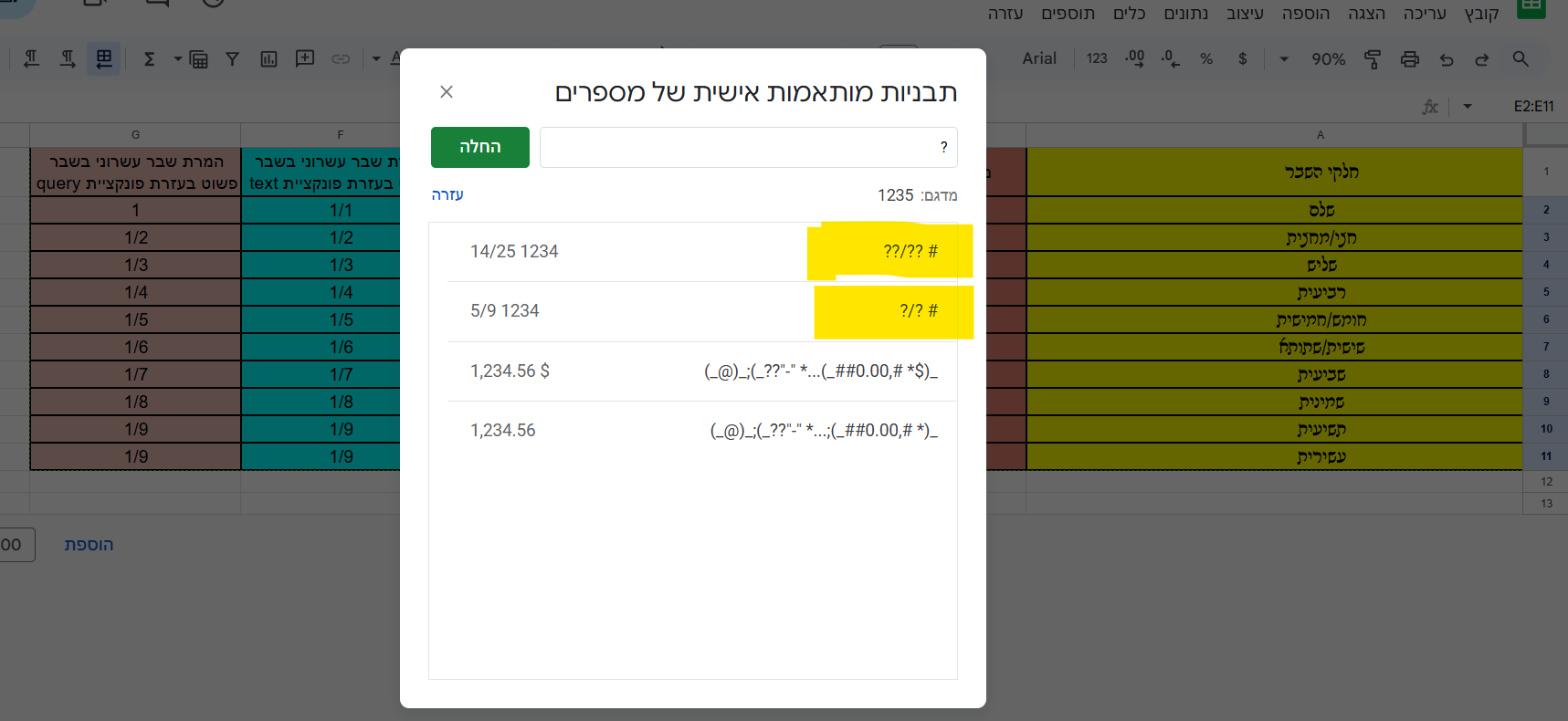Select the format with sample 1,234.56 $
This screenshot has height=721, width=1568.
702,371
